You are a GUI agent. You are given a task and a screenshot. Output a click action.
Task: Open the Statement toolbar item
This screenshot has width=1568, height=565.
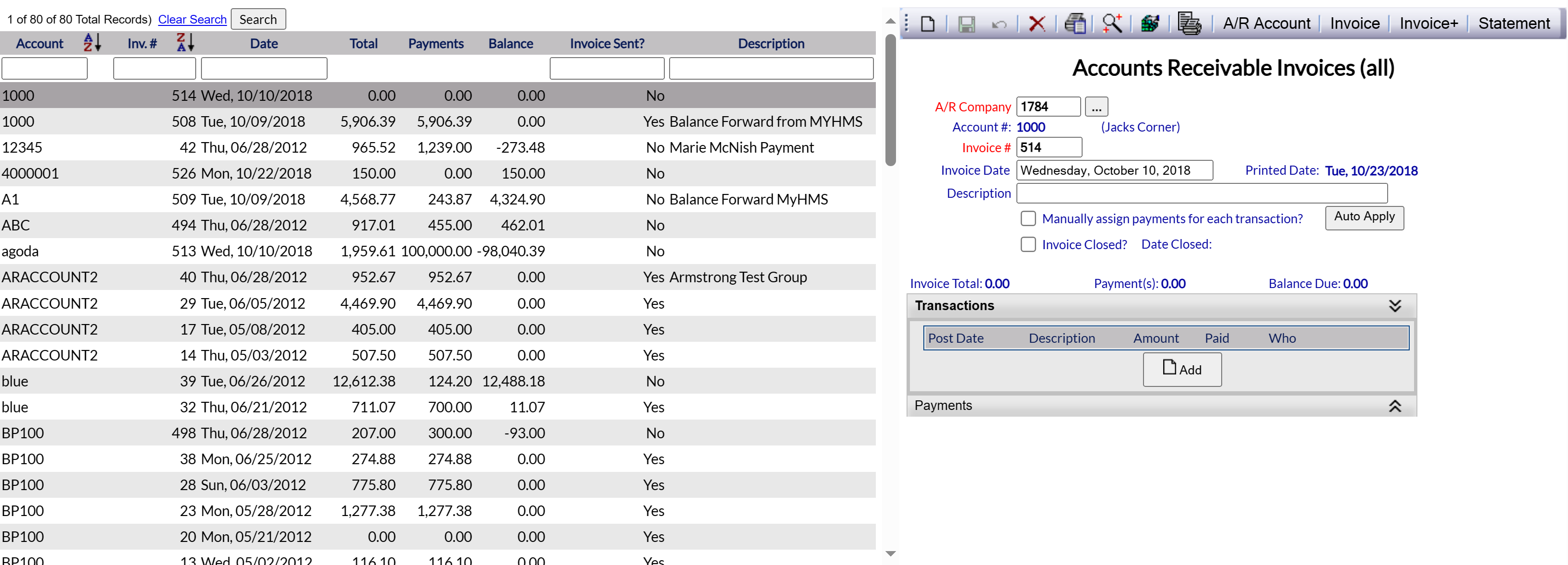(1513, 23)
